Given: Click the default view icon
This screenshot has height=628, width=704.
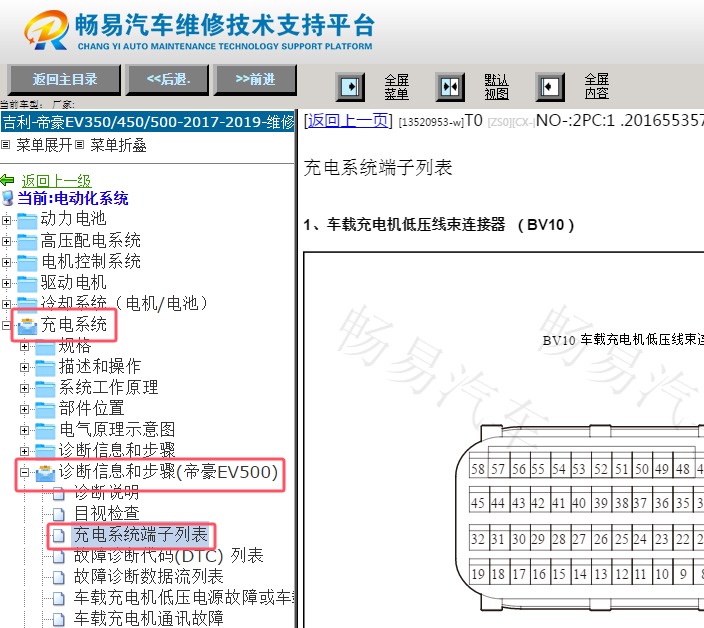Looking at the screenshot, I should tap(450, 86).
